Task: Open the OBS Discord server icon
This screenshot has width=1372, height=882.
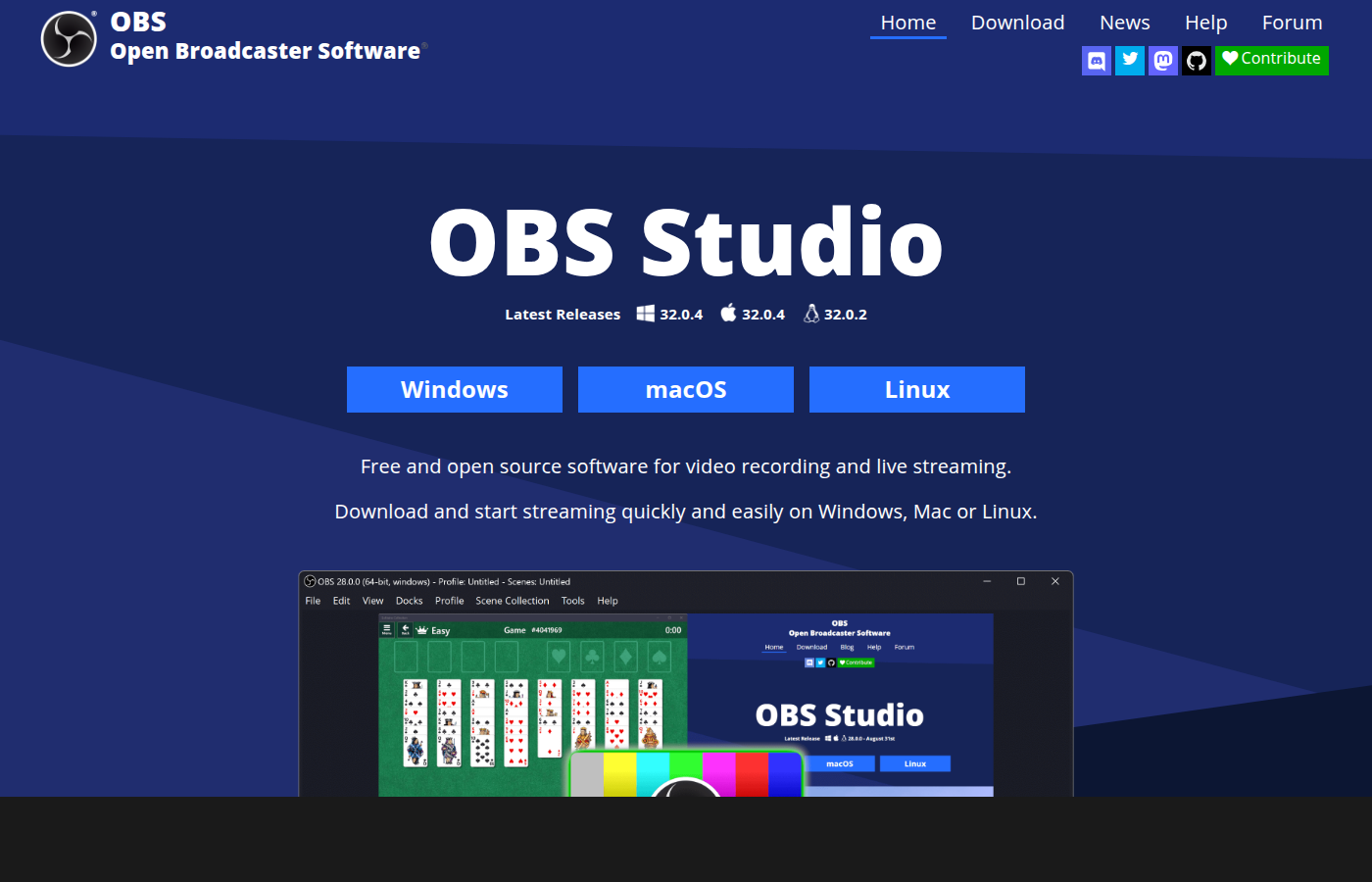Action: click(x=1097, y=60)
